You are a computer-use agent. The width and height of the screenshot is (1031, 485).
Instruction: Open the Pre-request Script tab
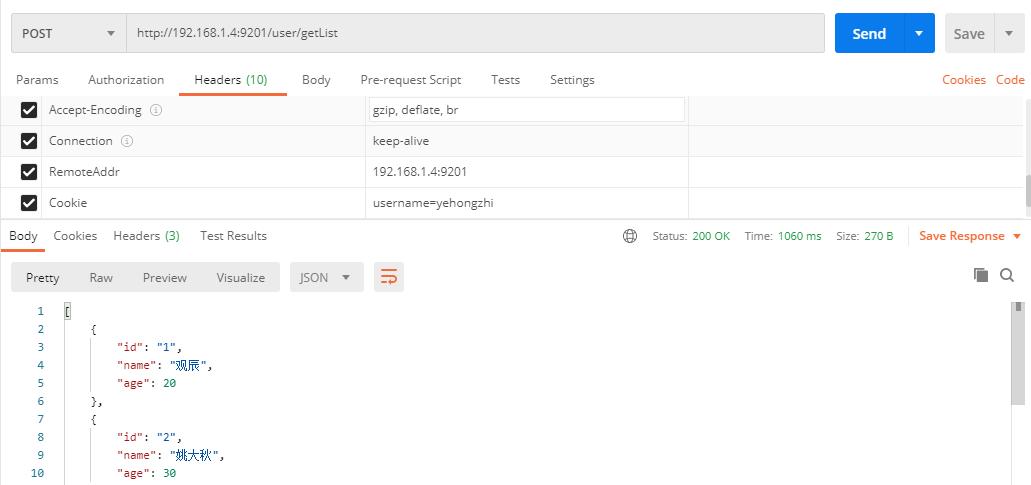pos(411,80)
